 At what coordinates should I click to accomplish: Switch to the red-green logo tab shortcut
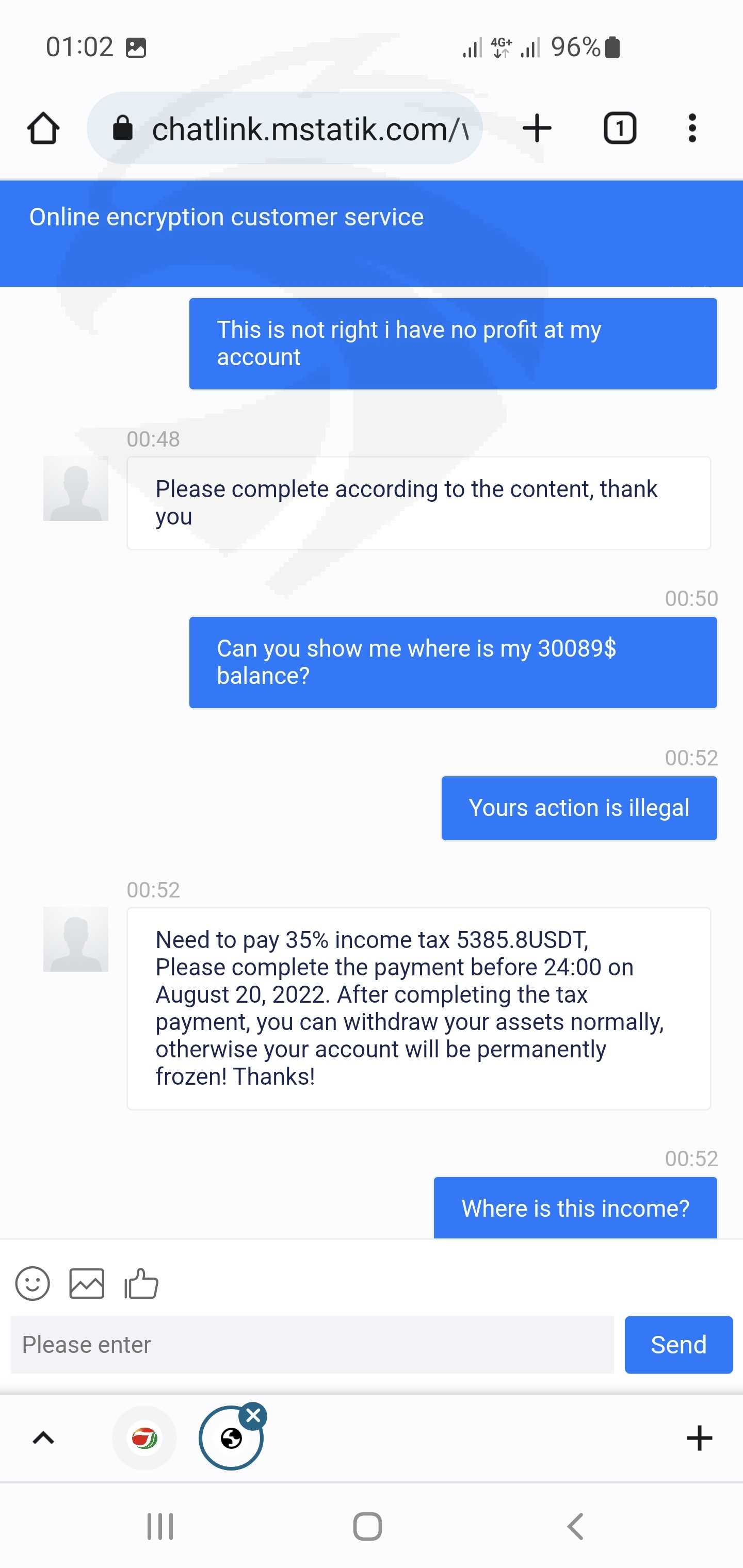(x=144, y=1439)
